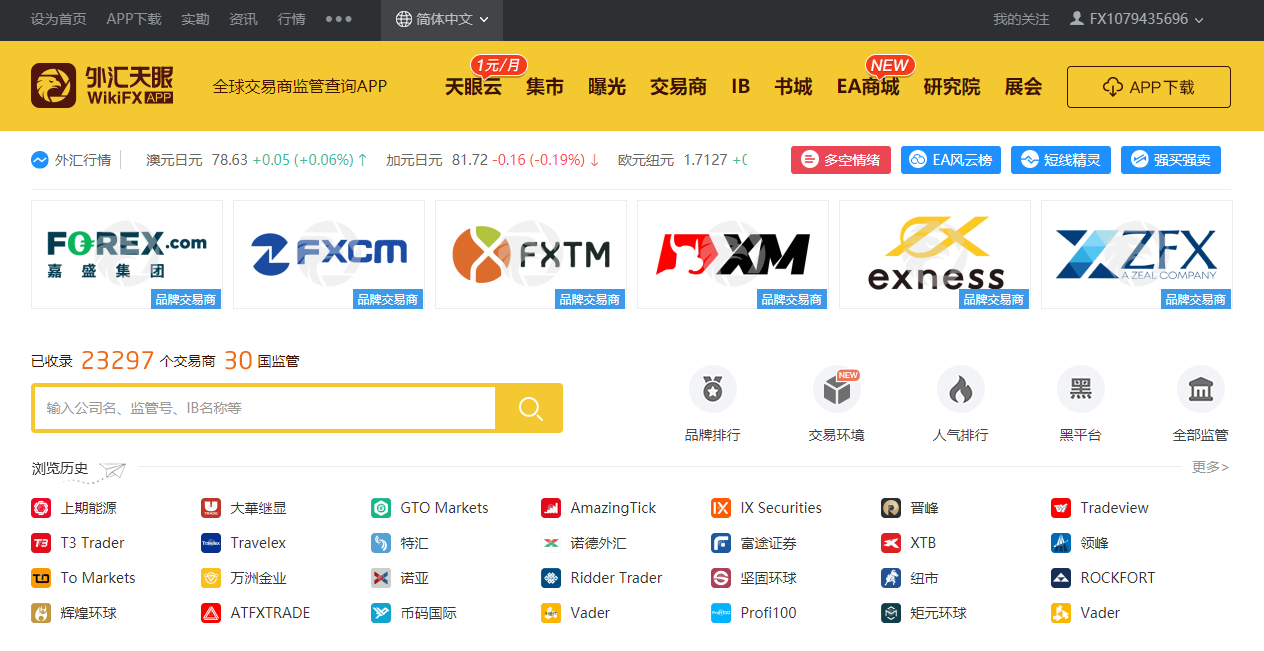Select 展会 in the navigation bar
The image size is (1264, 651).
click(1023, 87)
